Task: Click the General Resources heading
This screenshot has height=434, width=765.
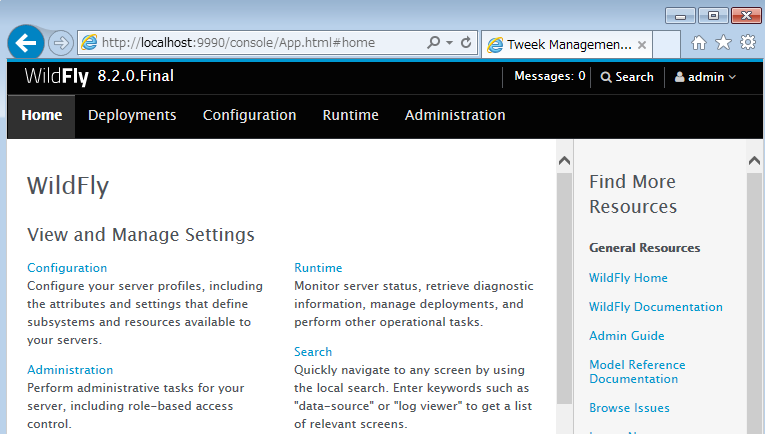Action: (x=644, y=248)
